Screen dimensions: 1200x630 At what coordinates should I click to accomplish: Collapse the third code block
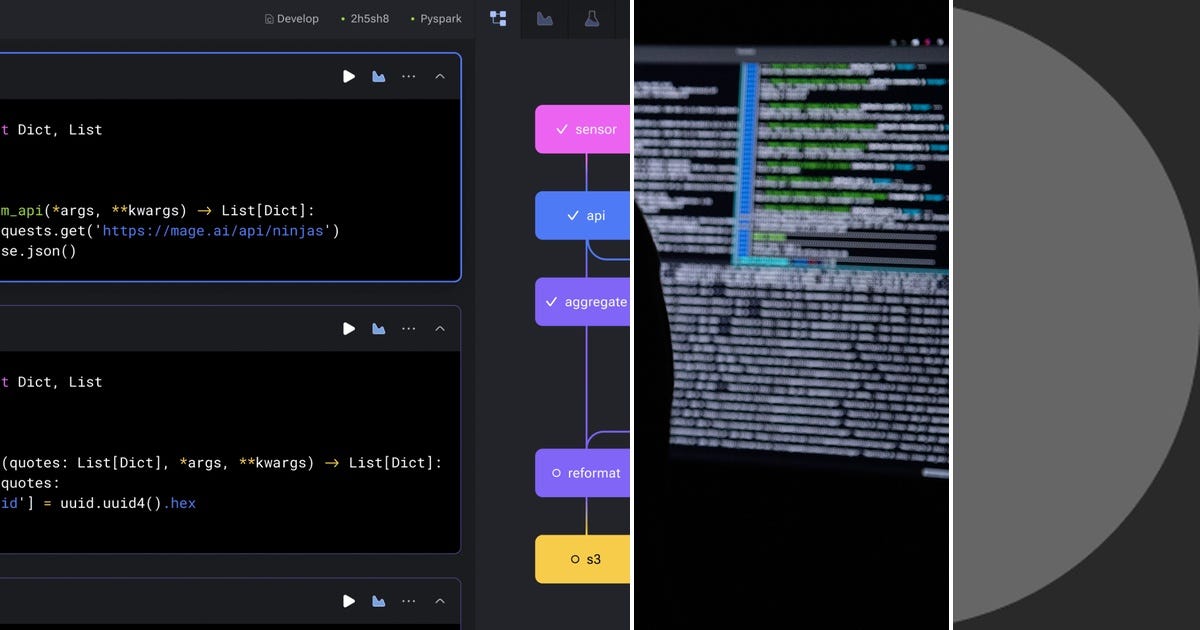(x=440, y=601)
